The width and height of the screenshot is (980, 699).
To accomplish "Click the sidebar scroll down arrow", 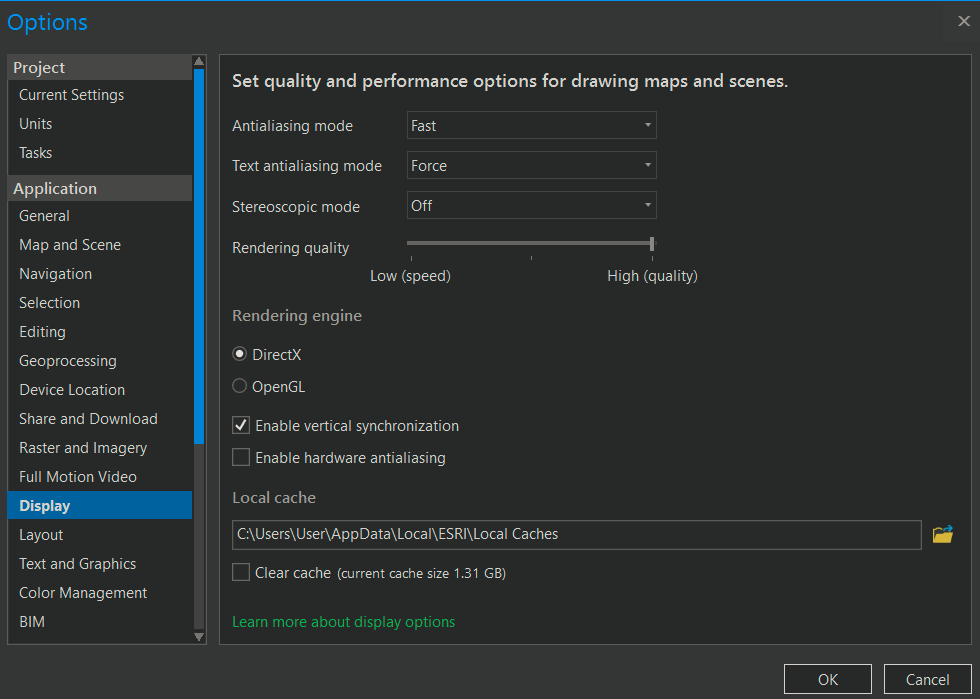I will [199, 636].
